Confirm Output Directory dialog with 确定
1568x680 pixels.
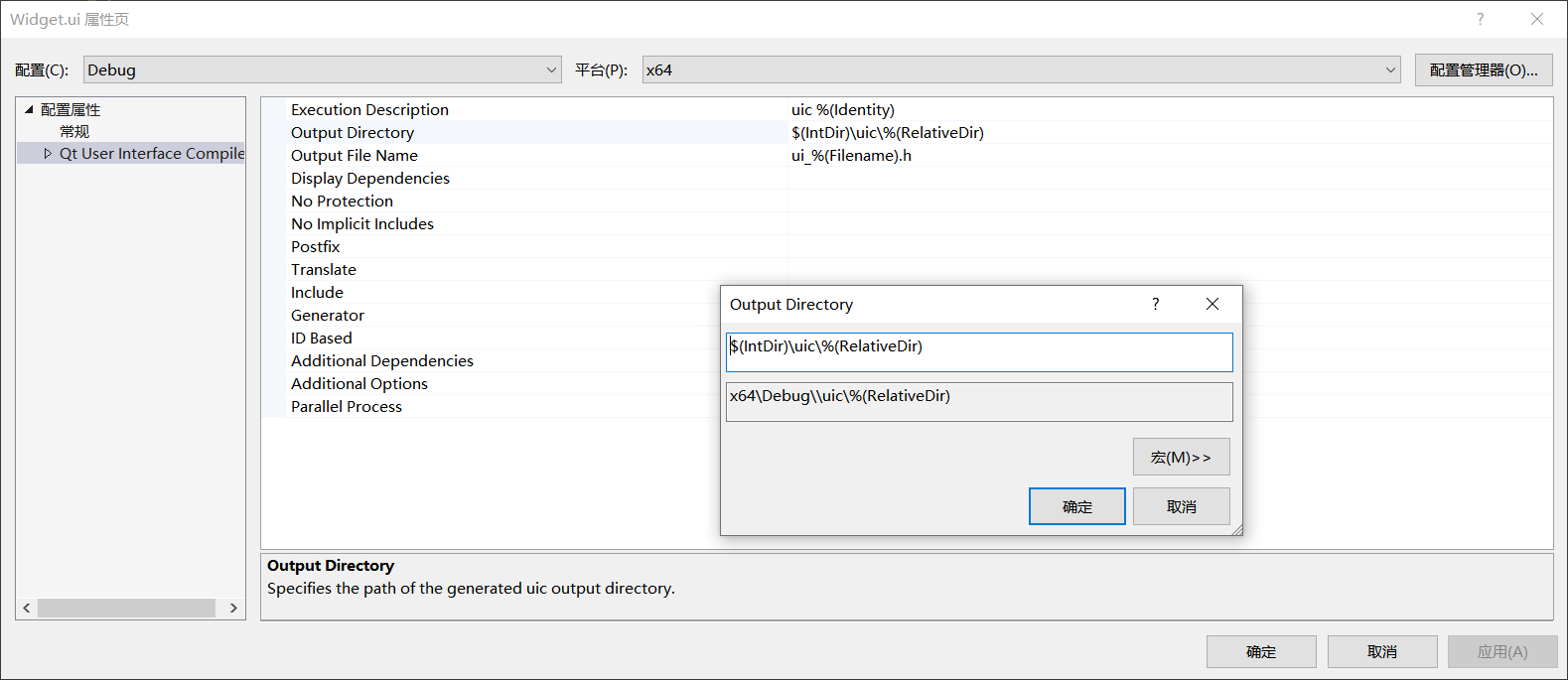[x=1077, y=506]
